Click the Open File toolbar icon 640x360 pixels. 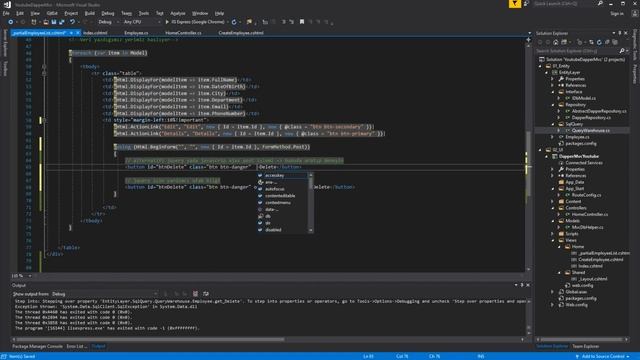pos(45,22)
